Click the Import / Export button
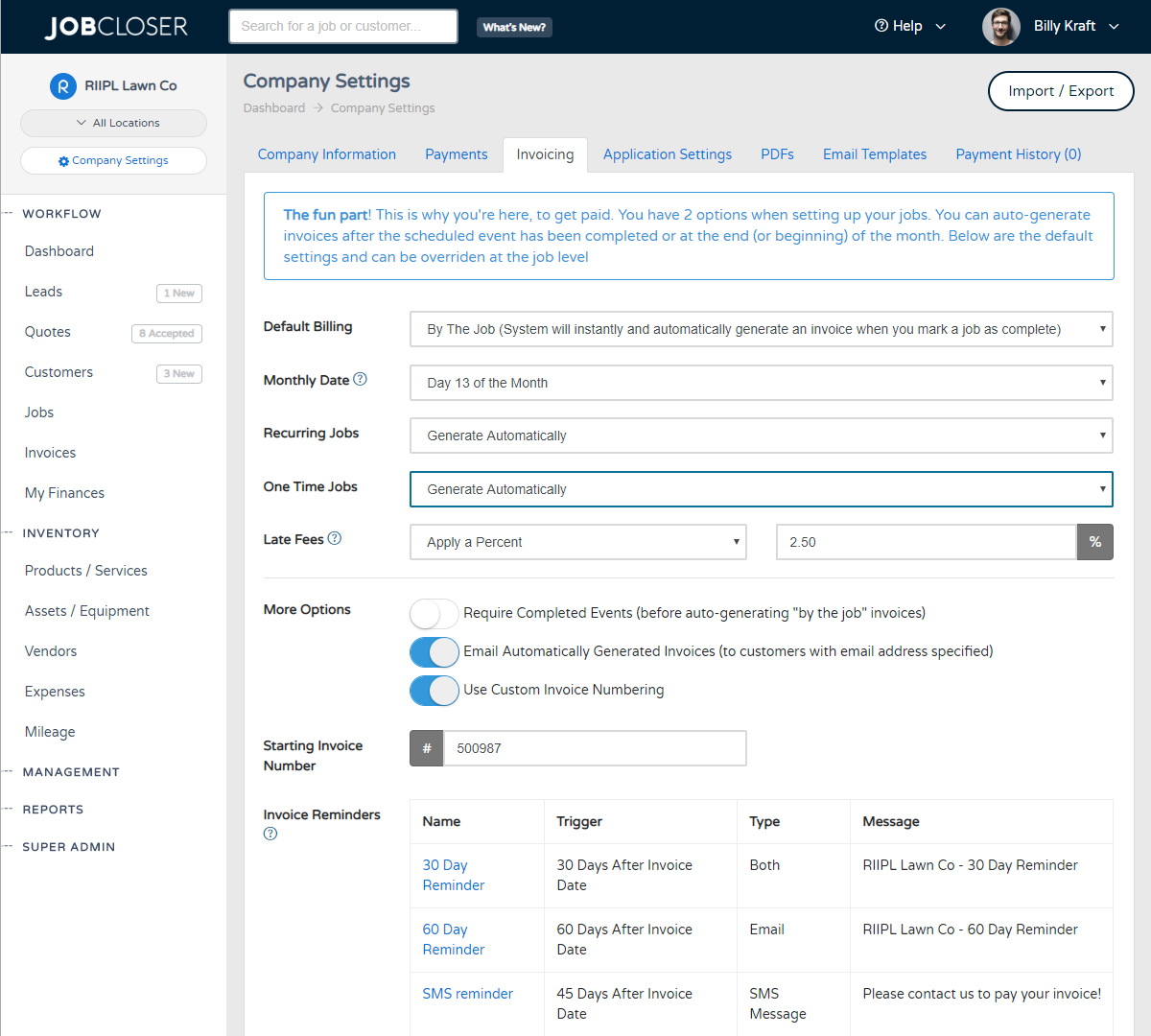 [1061, 91]
